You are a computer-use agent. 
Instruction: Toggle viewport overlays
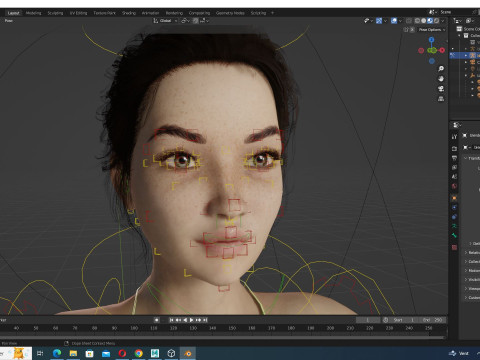click(x=394, y=21)
